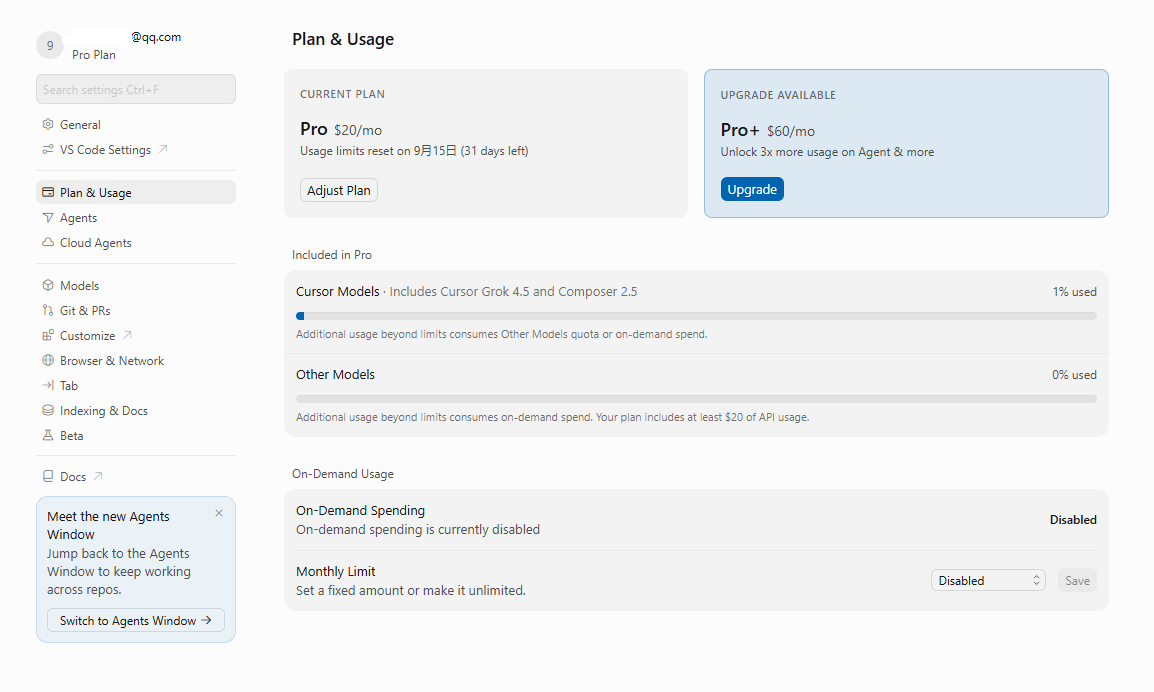Image resolution: width=1154 pixels, height=692 pixels.
Task: Click the Git & PRs branch icon
Action: tap(48, 310)
